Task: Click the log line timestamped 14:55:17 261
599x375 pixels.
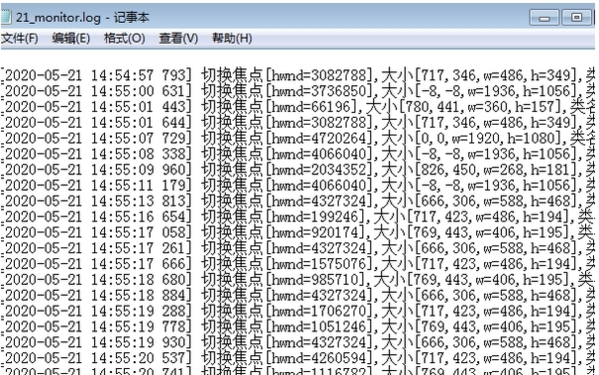Action: pos(299,248)
